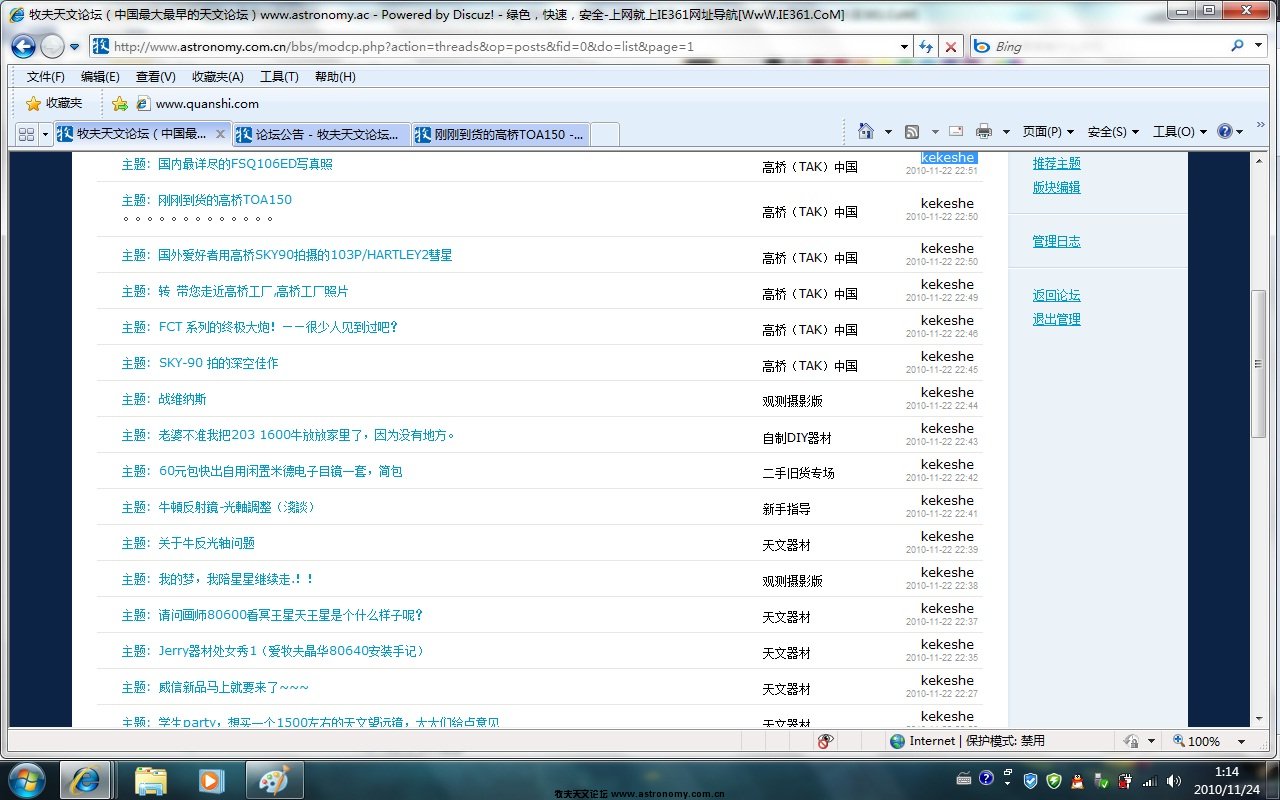
Task: Click the volume speaker tray icon
Action: [1173, 781]
